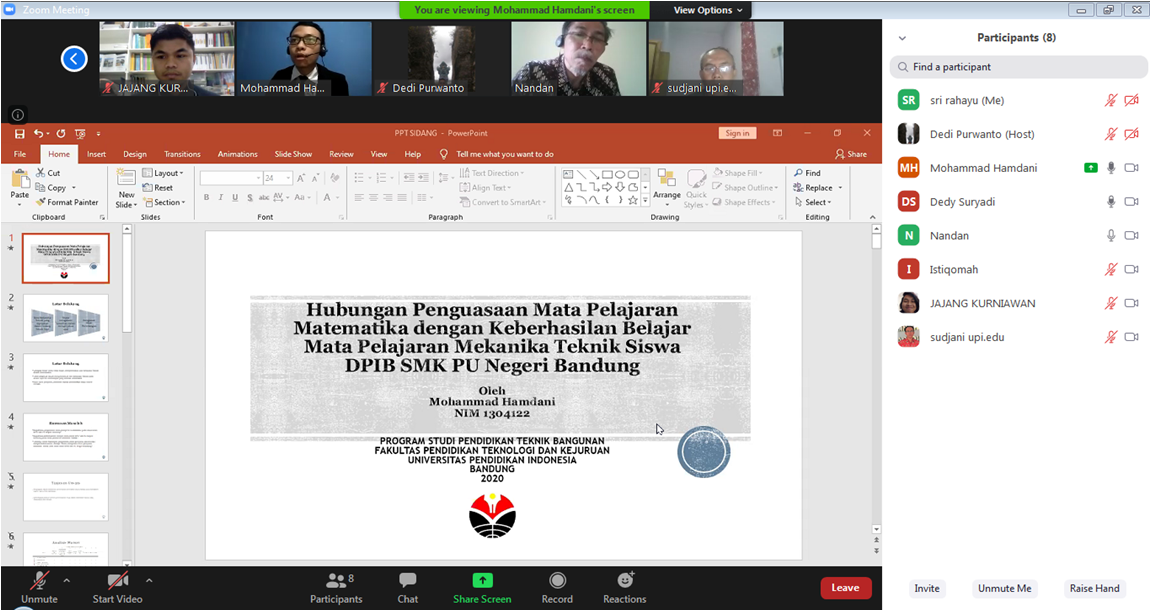Click Mohammad Hamdani microphone icon

(x=1111, y=168)
